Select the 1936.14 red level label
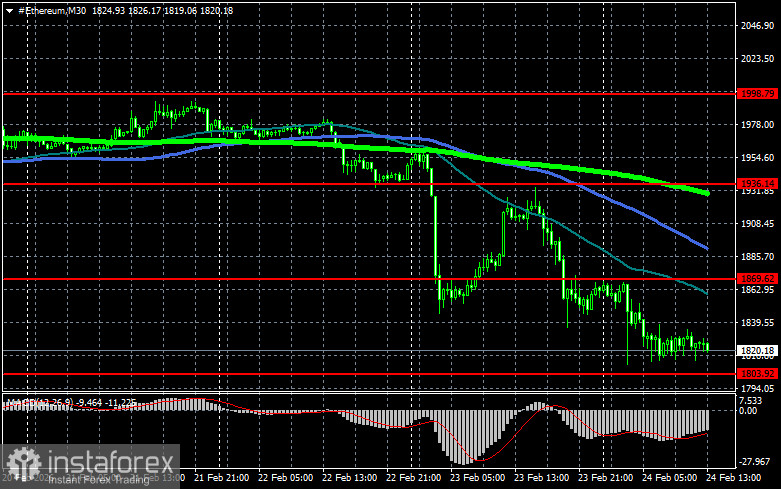Viewport: 781px width, 489px height. tap(757, 184)
